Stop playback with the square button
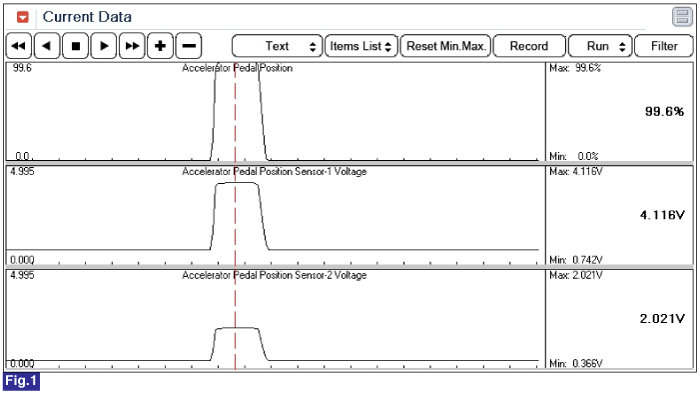 75,46
